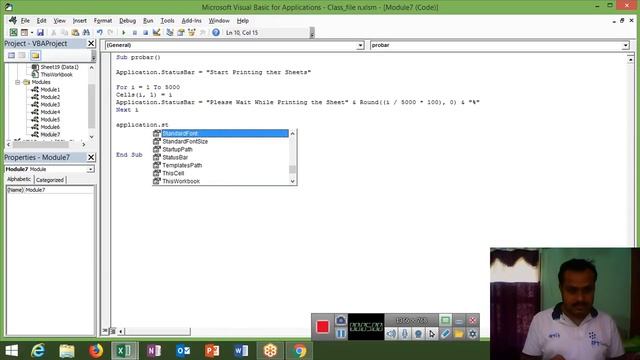Screen dimensions: 640x360
Task: Open recorder output folder icon
Action: [x=459, y=333]
